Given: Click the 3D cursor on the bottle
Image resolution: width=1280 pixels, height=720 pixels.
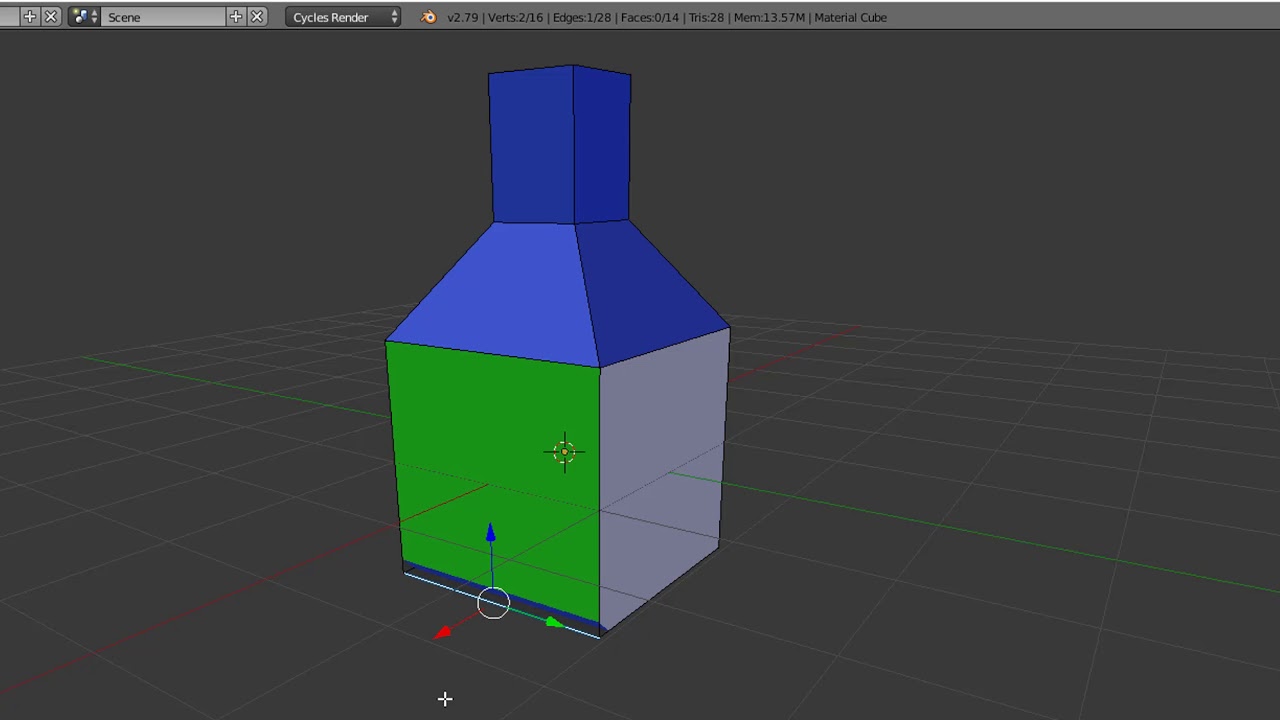Looking at the screenshot, I should point(564,452).
